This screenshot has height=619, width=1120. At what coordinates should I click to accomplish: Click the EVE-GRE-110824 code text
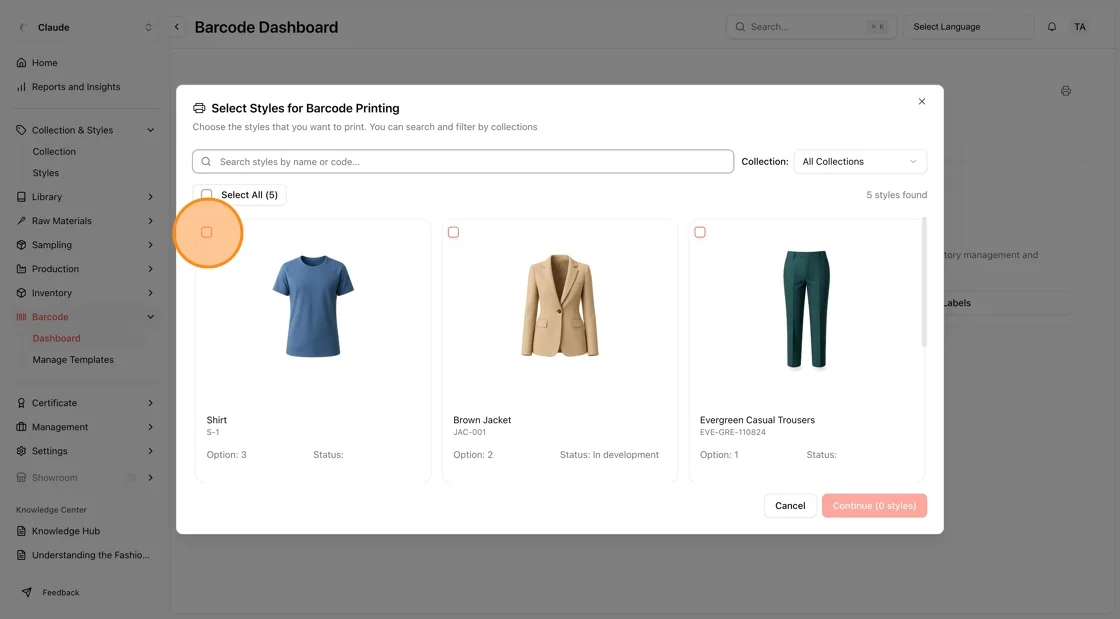click(x=733, y=432)
